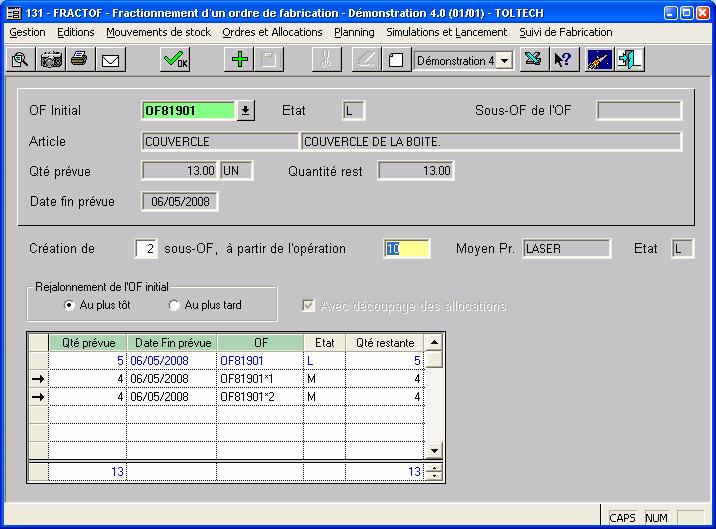Image resolution: width=716 pixels, height=529 pixels.
Task: Click the scrollbar thumb in the table
Action: pyautogui.click(x=434, y=359)
